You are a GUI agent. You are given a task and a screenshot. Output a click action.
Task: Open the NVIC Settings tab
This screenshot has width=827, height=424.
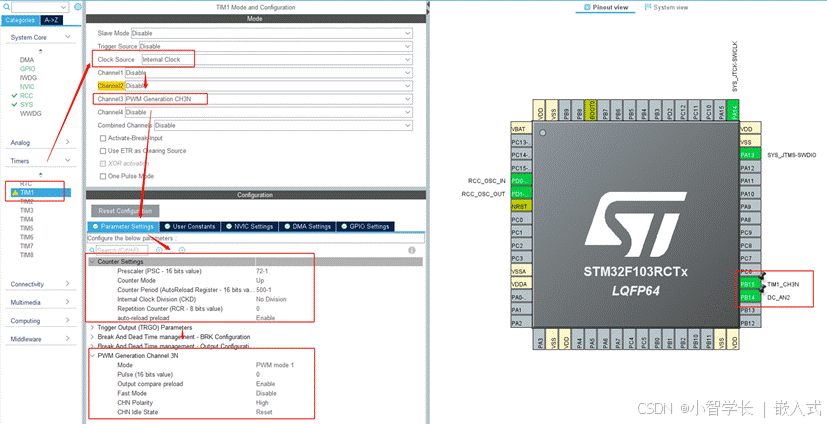[249, 226]
